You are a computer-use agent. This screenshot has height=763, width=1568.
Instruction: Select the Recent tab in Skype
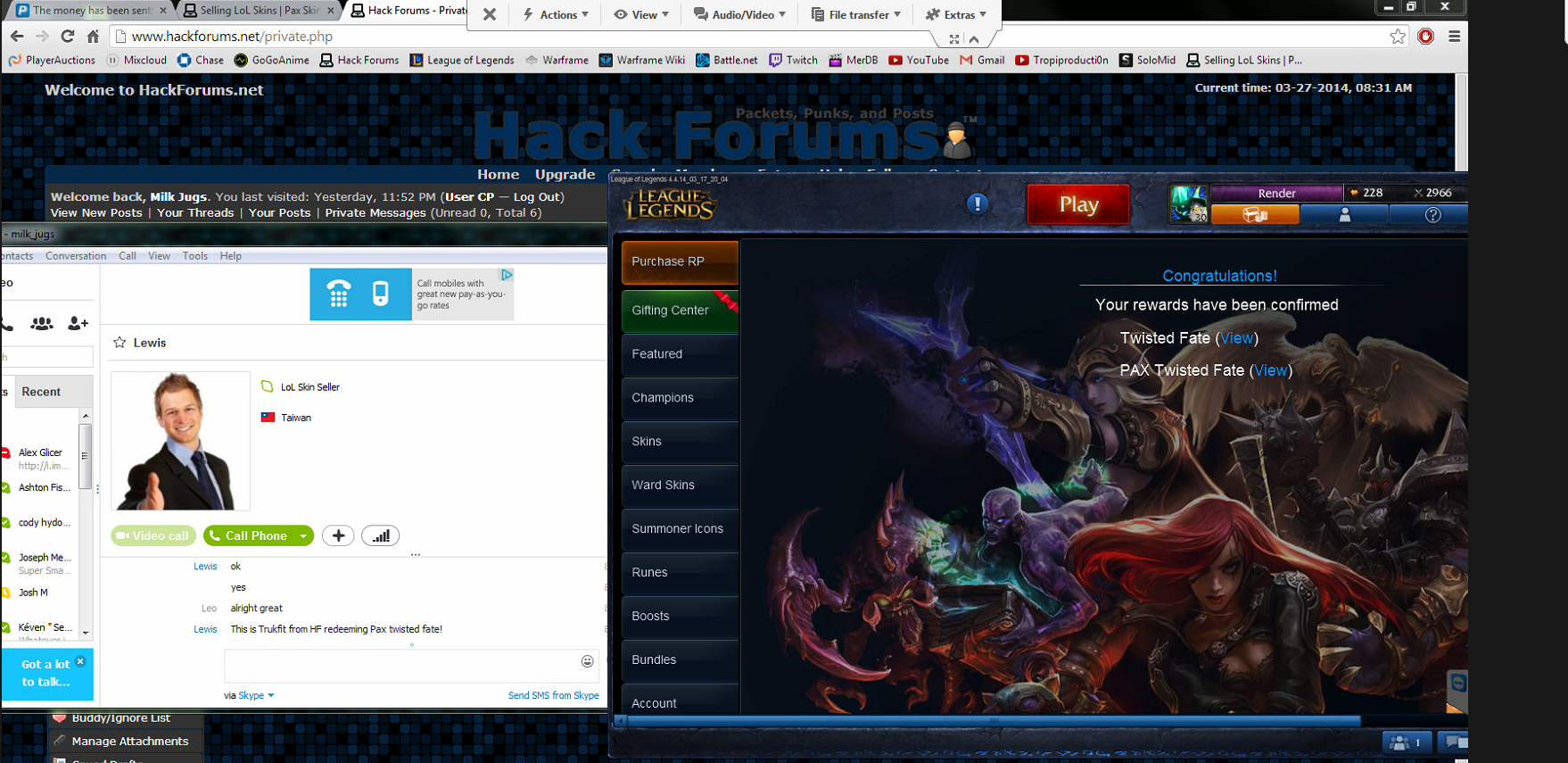tap(41, 392)
